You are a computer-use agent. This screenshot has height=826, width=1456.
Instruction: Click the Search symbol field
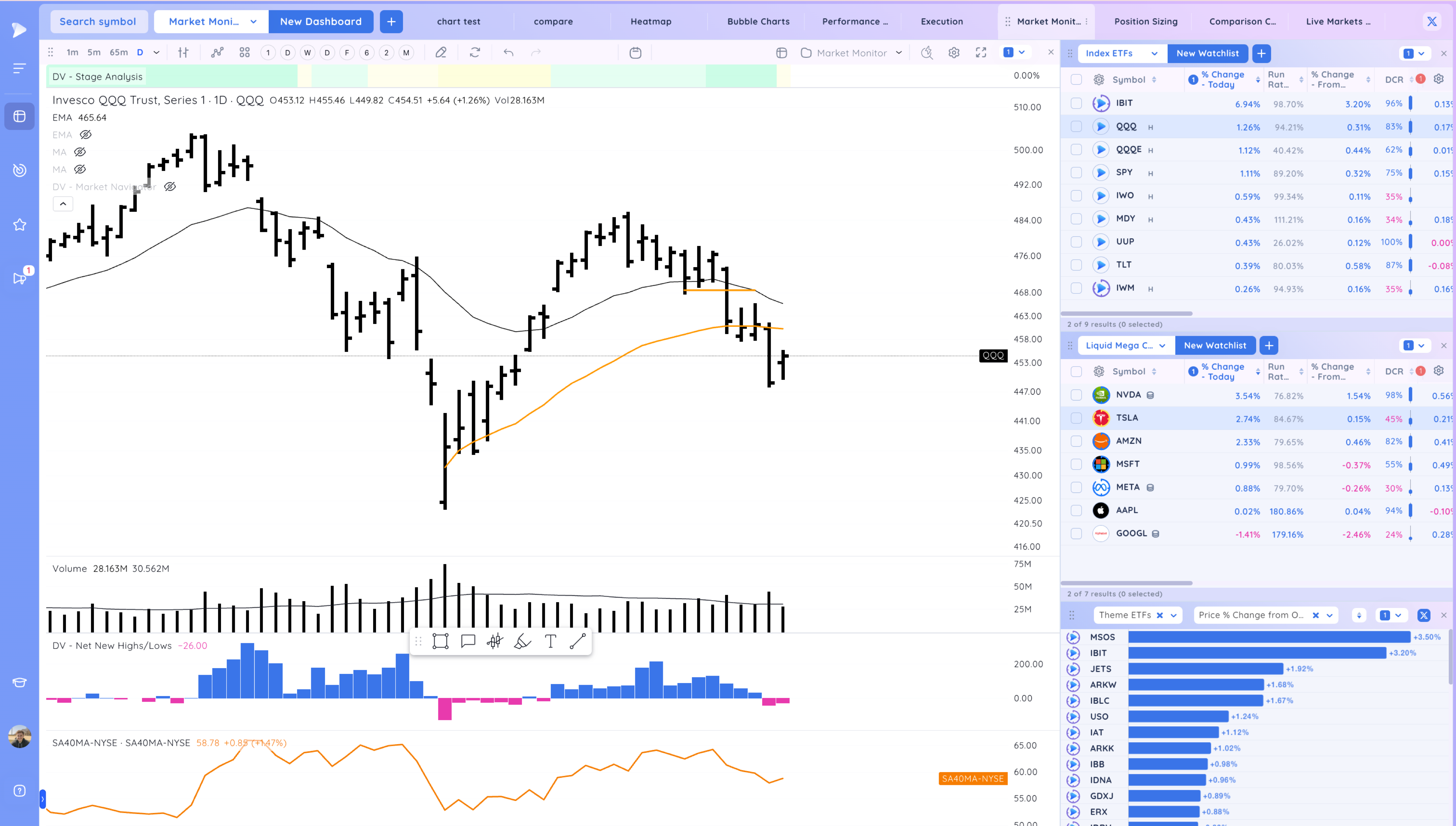[x=98, y=21]
